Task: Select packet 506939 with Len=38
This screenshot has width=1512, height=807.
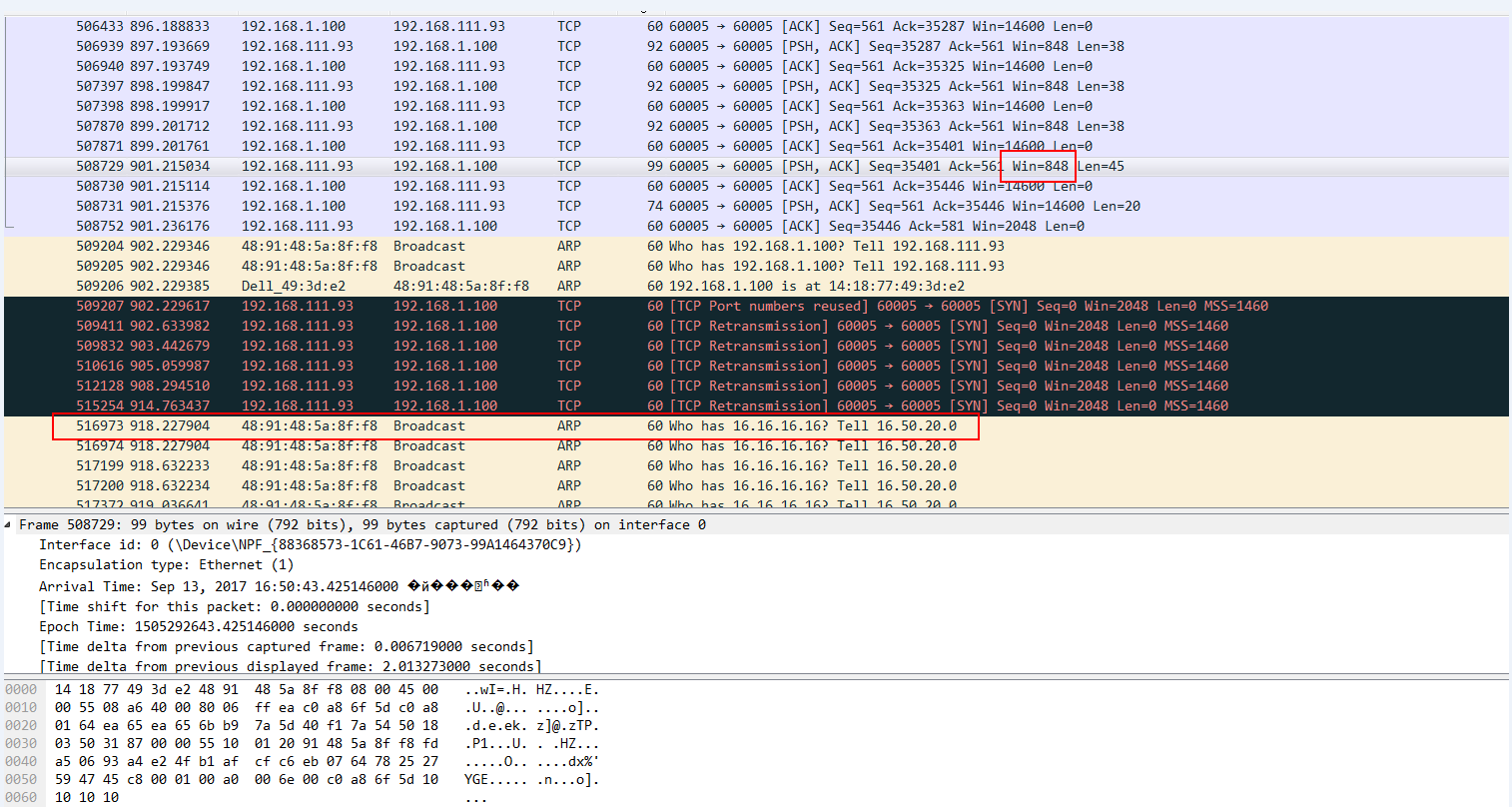Action: point(756,46)
